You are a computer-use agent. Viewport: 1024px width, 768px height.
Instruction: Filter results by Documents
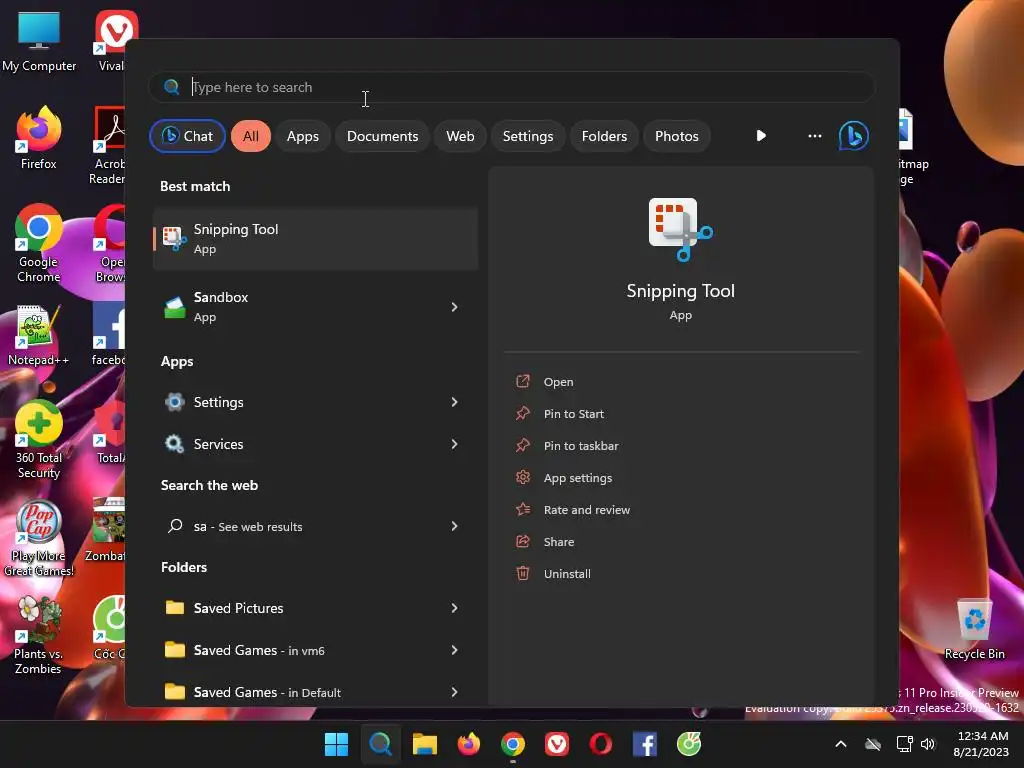(382, 136)
